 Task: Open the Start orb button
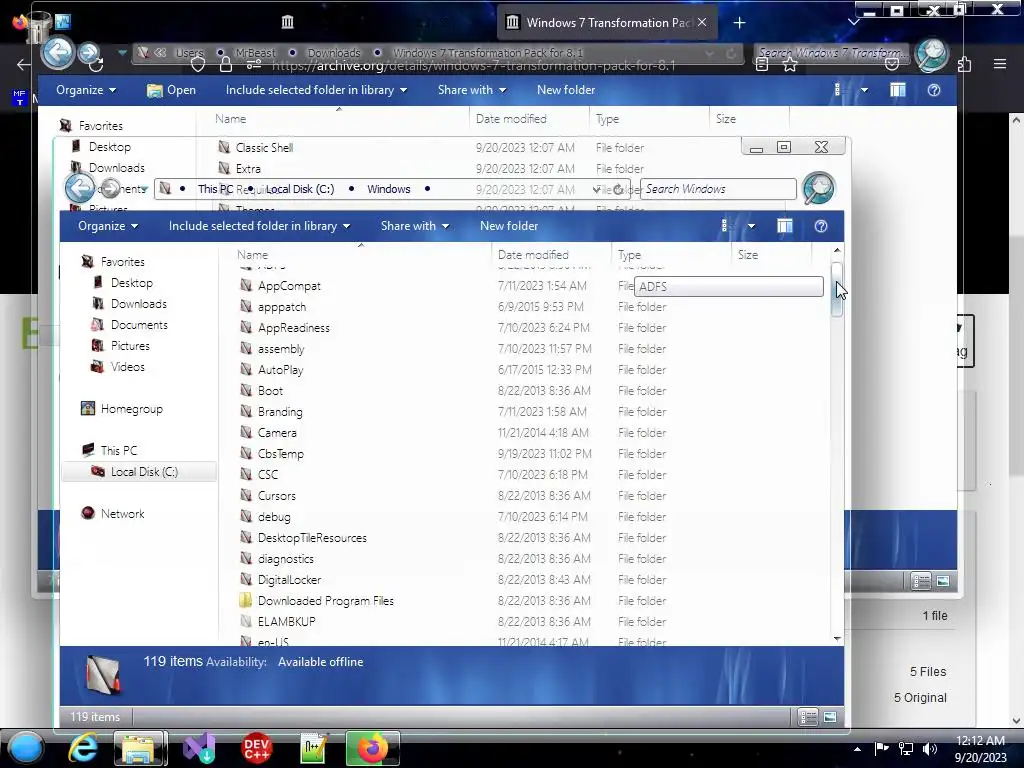click(x=25, y=748)
